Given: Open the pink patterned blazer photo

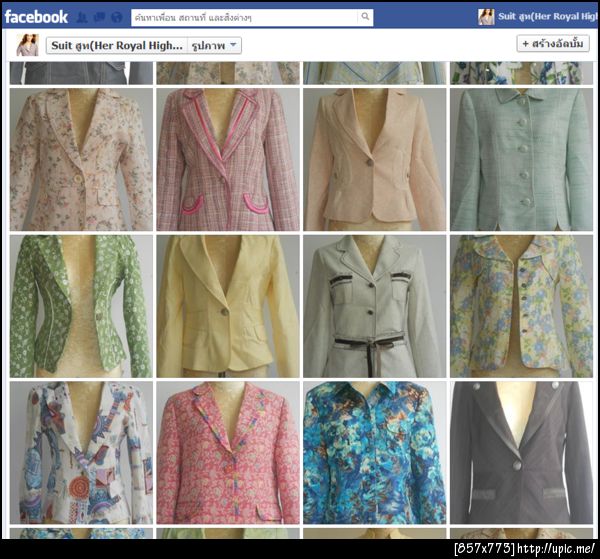Looking at the screenshot, I should [228, 453].
